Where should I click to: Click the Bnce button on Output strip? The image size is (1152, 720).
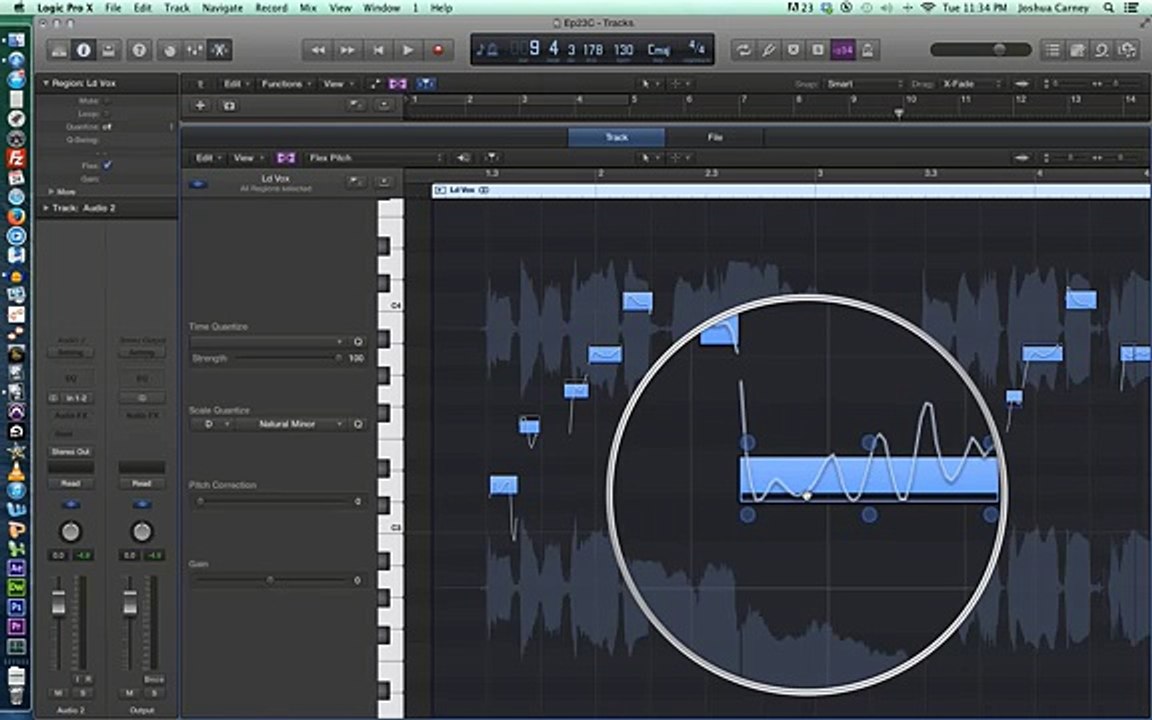[x=154, y=679]
